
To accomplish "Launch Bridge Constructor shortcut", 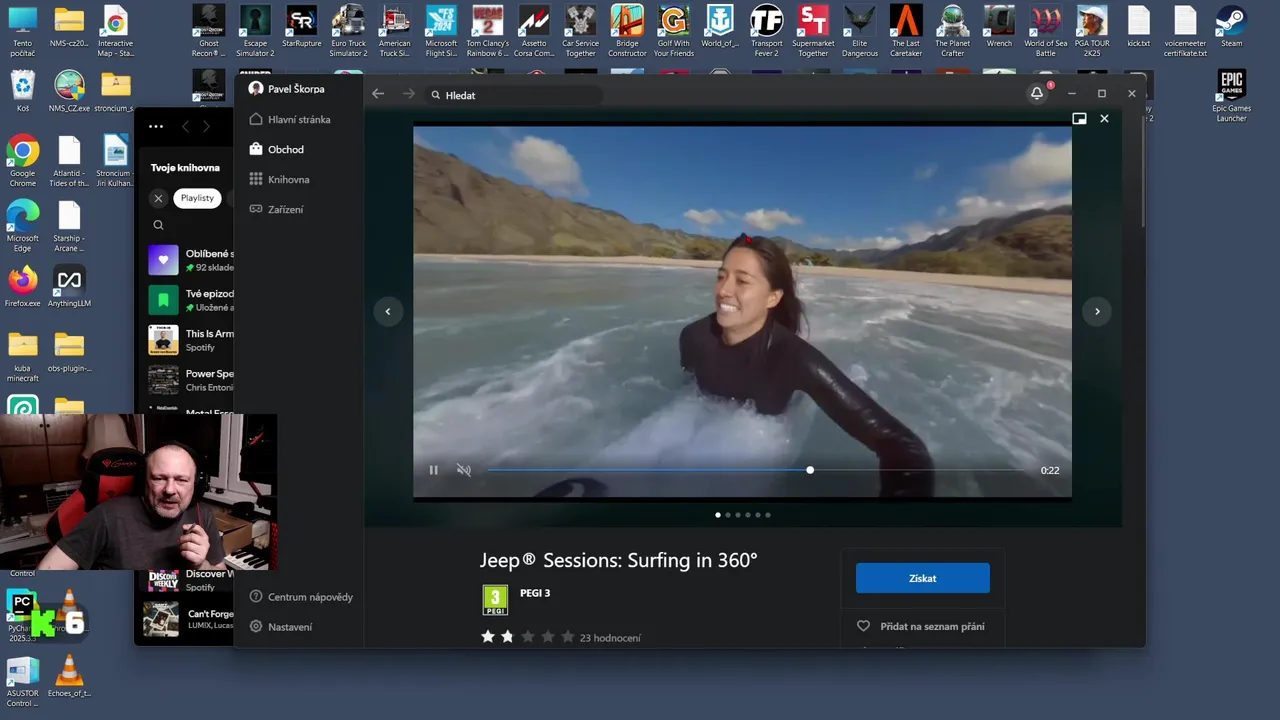I will tap(627, 31).
